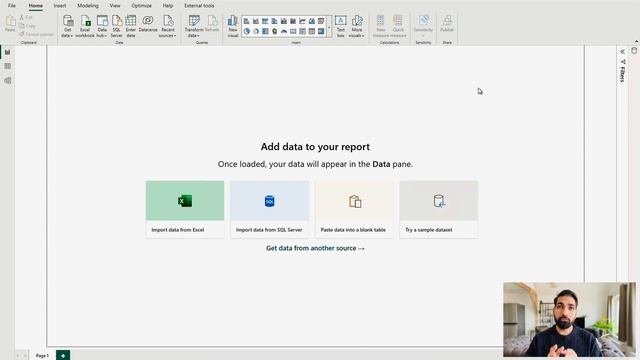
Task: Choose the line chart visual in gallery
Action: click(302, 21)
